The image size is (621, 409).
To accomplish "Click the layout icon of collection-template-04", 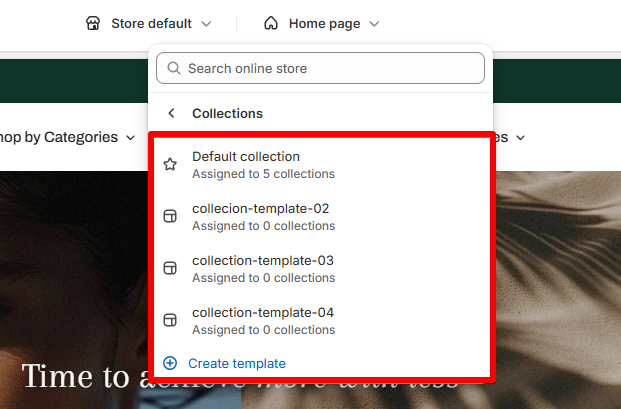I will coord(170,320).
